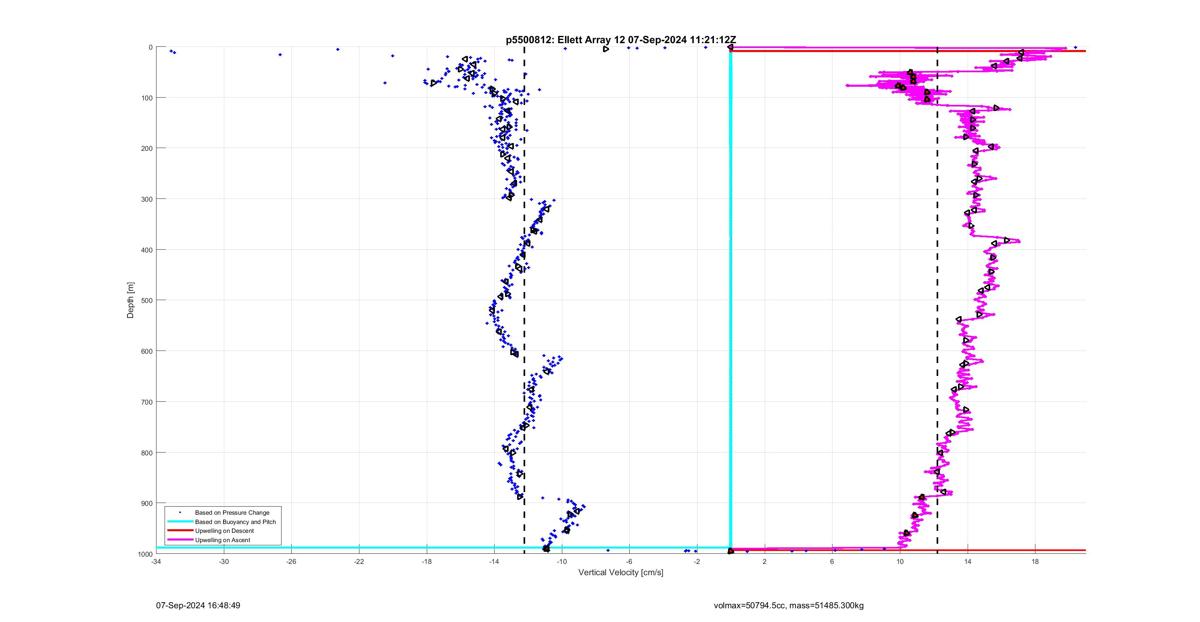Click the y-axis tick label '600'

pos(145,351)
